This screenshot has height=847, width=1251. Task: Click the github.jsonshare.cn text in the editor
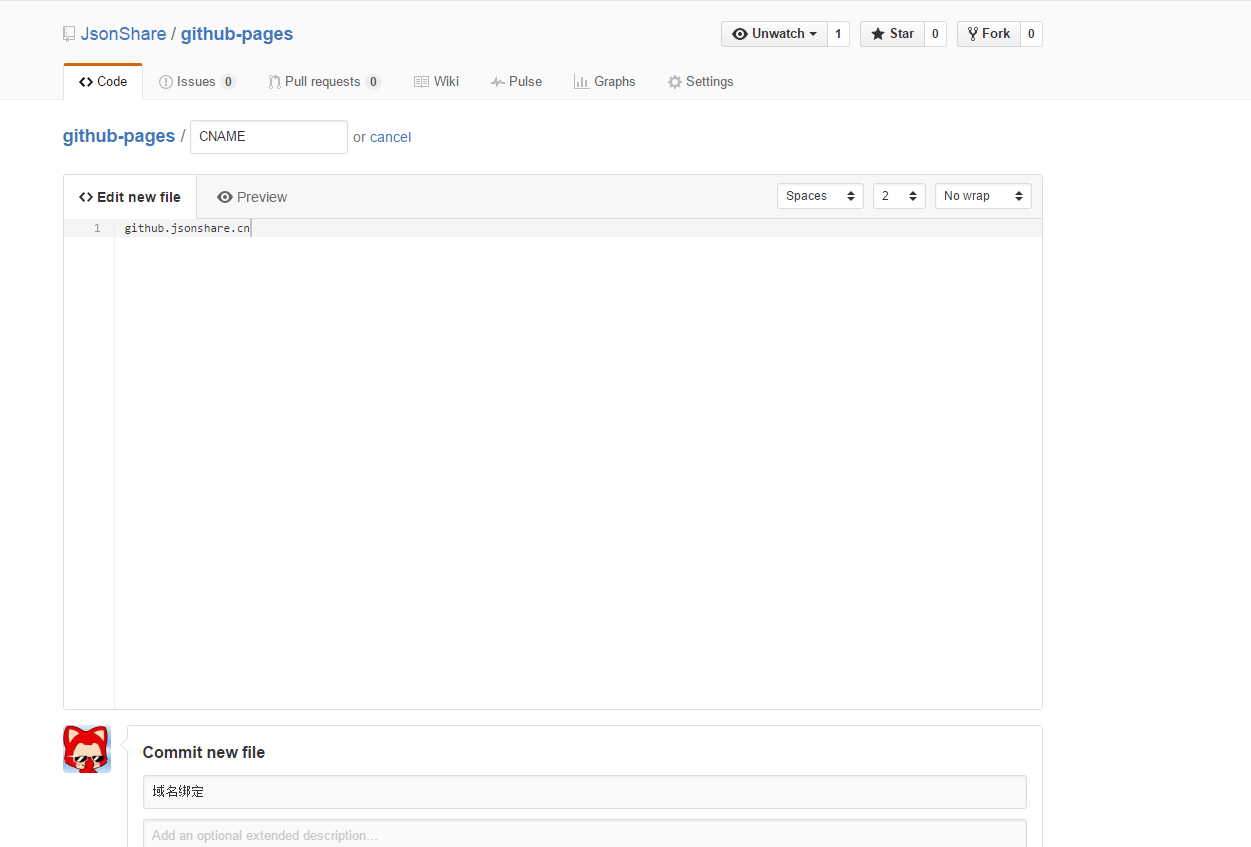(x=187, y=228)
